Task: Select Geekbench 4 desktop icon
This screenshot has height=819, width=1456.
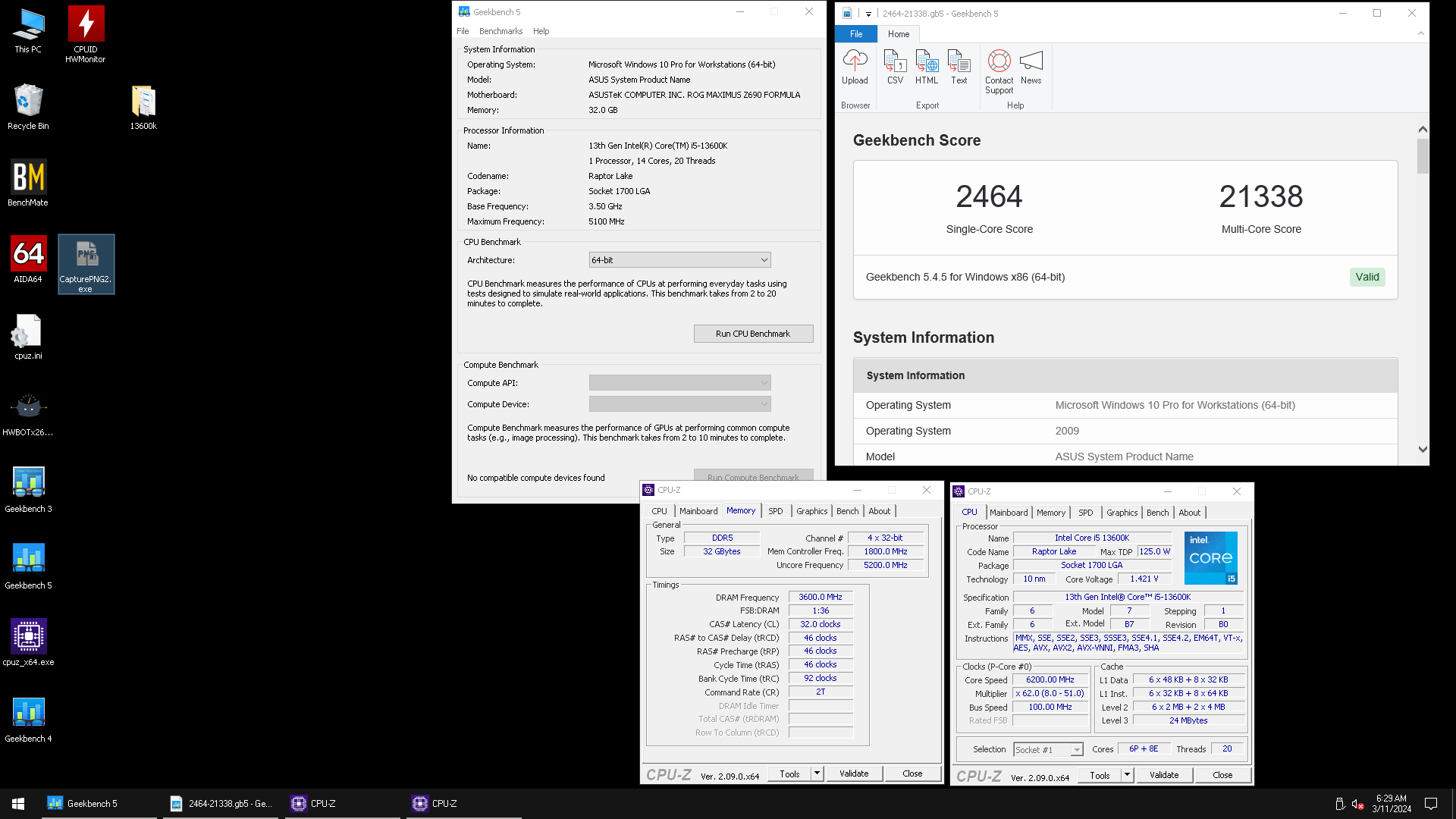Action: pos(28,720)
